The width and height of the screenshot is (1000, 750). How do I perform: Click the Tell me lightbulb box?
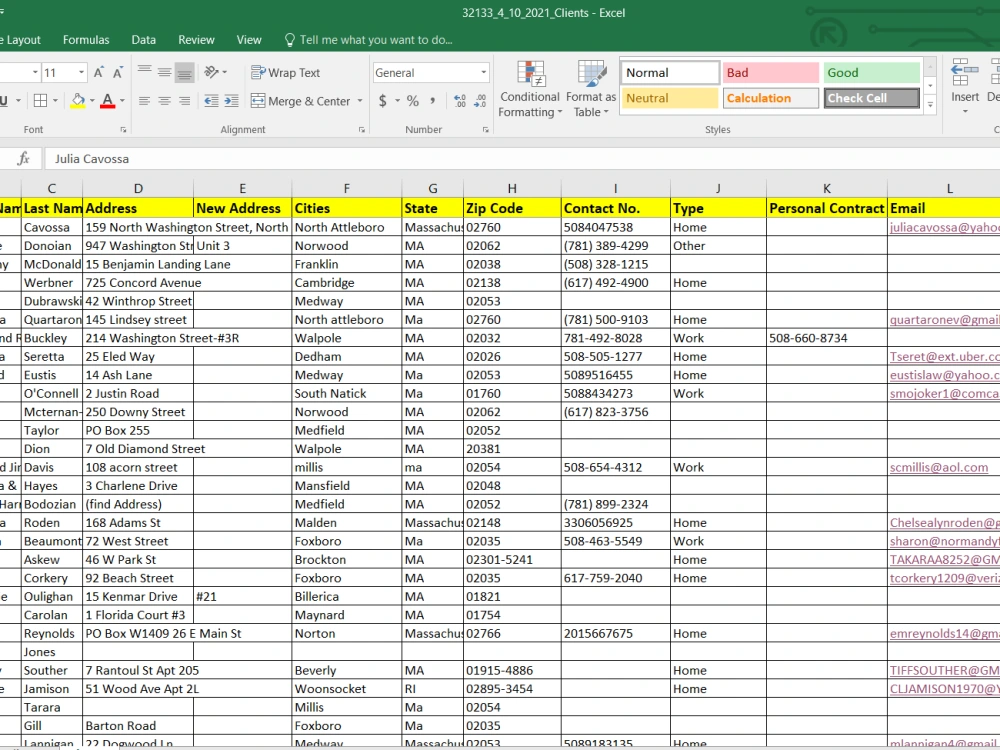point(369,40)
